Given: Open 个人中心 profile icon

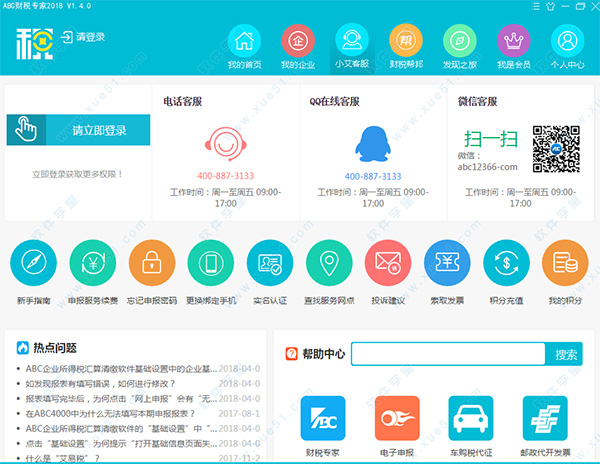Looking at the screenshot, I should [x=567, y=41].
